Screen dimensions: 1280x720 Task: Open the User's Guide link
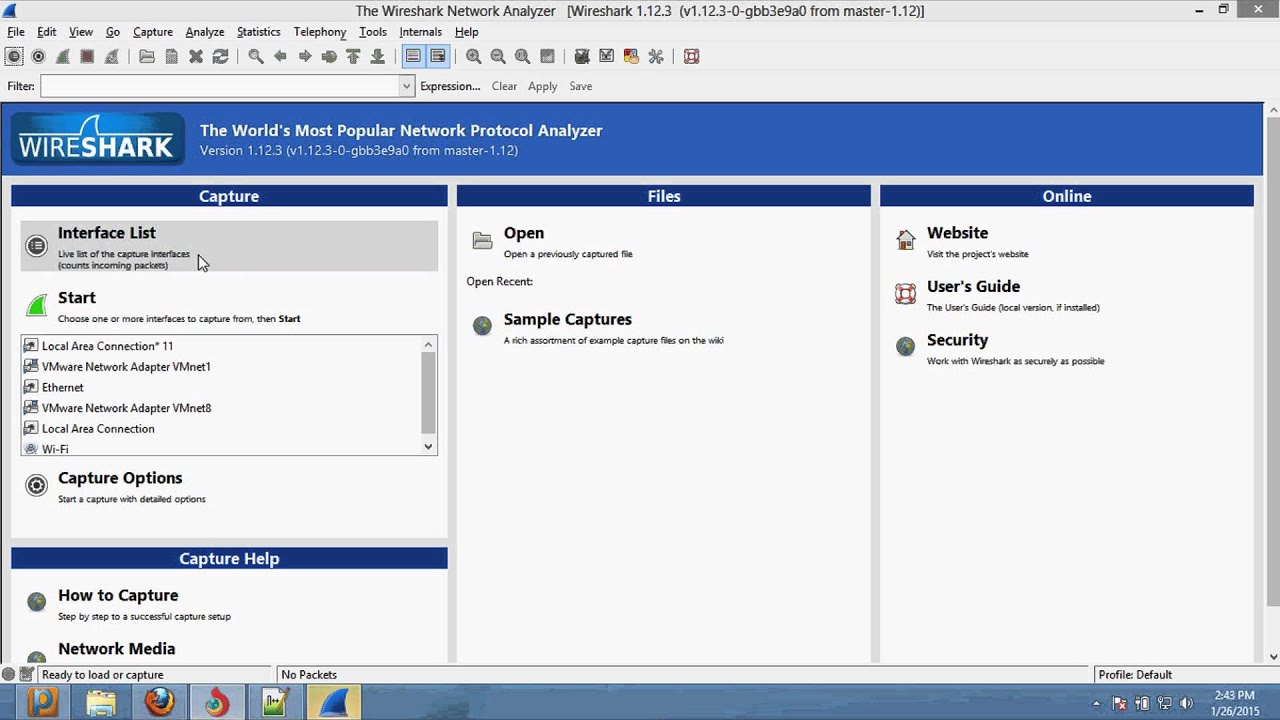pyautogui.click(x=973, y=287)
